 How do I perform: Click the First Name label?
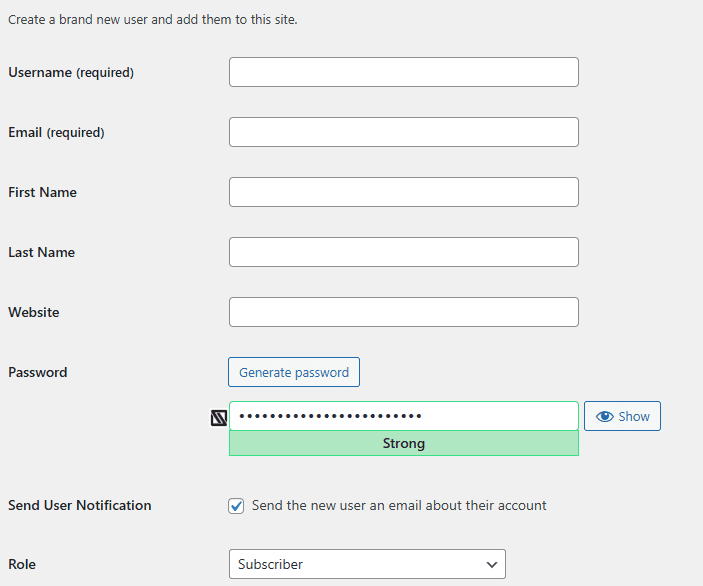coord(42,192)
